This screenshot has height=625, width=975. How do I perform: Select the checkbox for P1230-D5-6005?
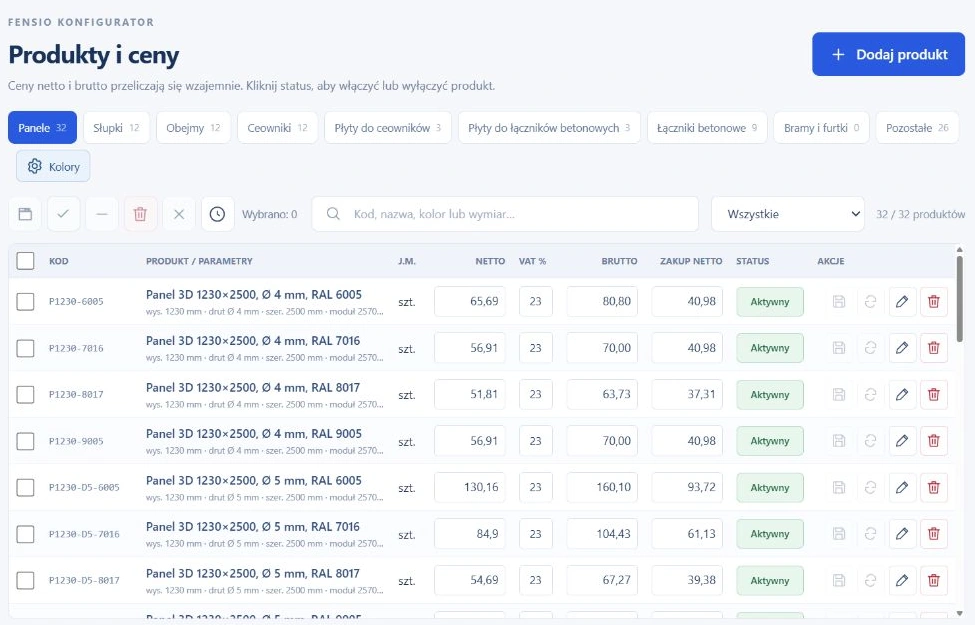point(25,488)
